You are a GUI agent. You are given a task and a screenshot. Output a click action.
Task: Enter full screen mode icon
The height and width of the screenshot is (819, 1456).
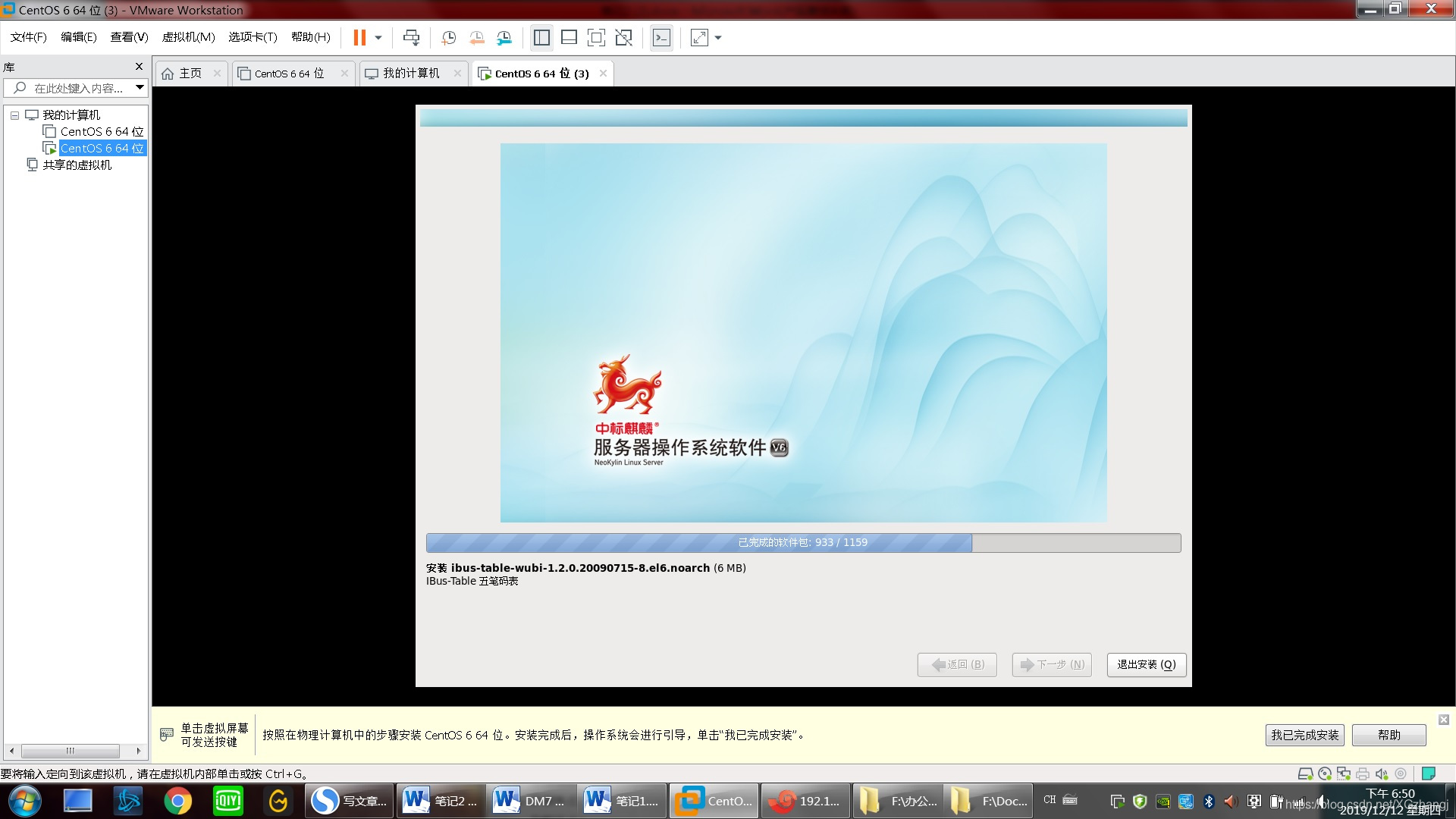[x=596, y=37]
